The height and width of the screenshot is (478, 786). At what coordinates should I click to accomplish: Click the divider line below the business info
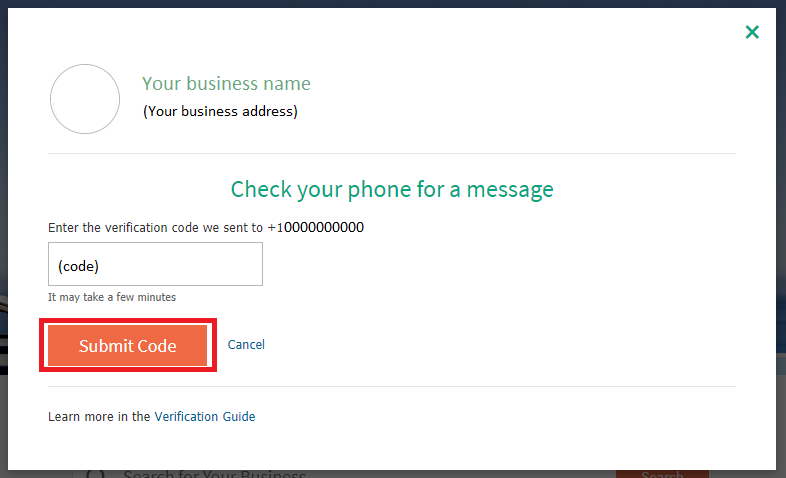click(x=392, y=153)
